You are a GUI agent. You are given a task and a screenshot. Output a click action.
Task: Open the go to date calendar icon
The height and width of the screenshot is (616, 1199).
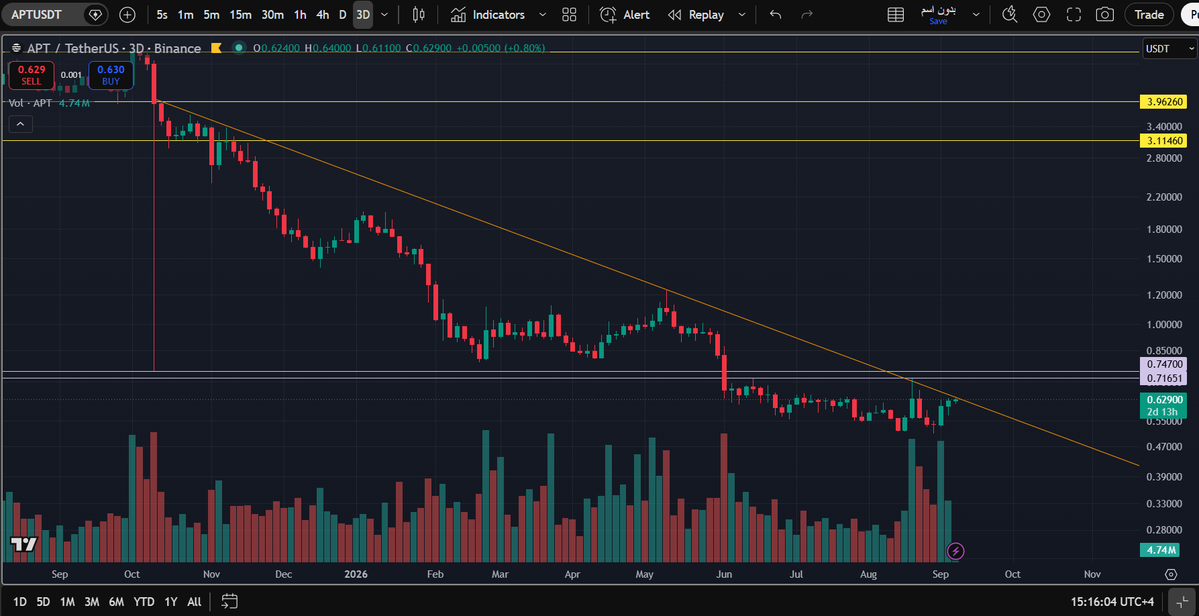coord(229,601)
